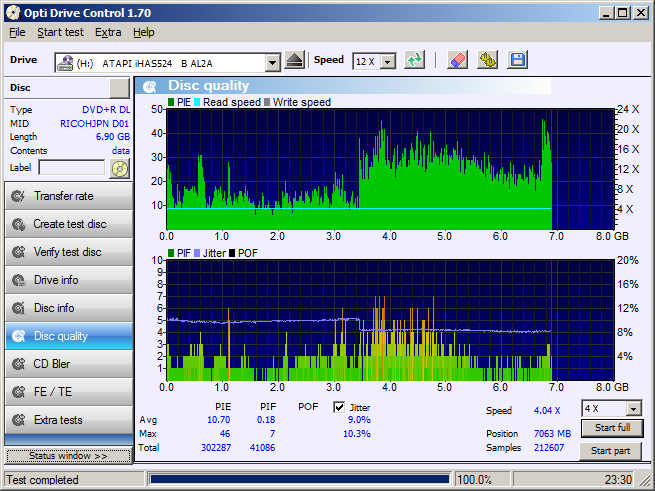Click the Disc quality header disc icon
Image resolution: width=655 pixels, height=491 pixels.
(150, 86)
